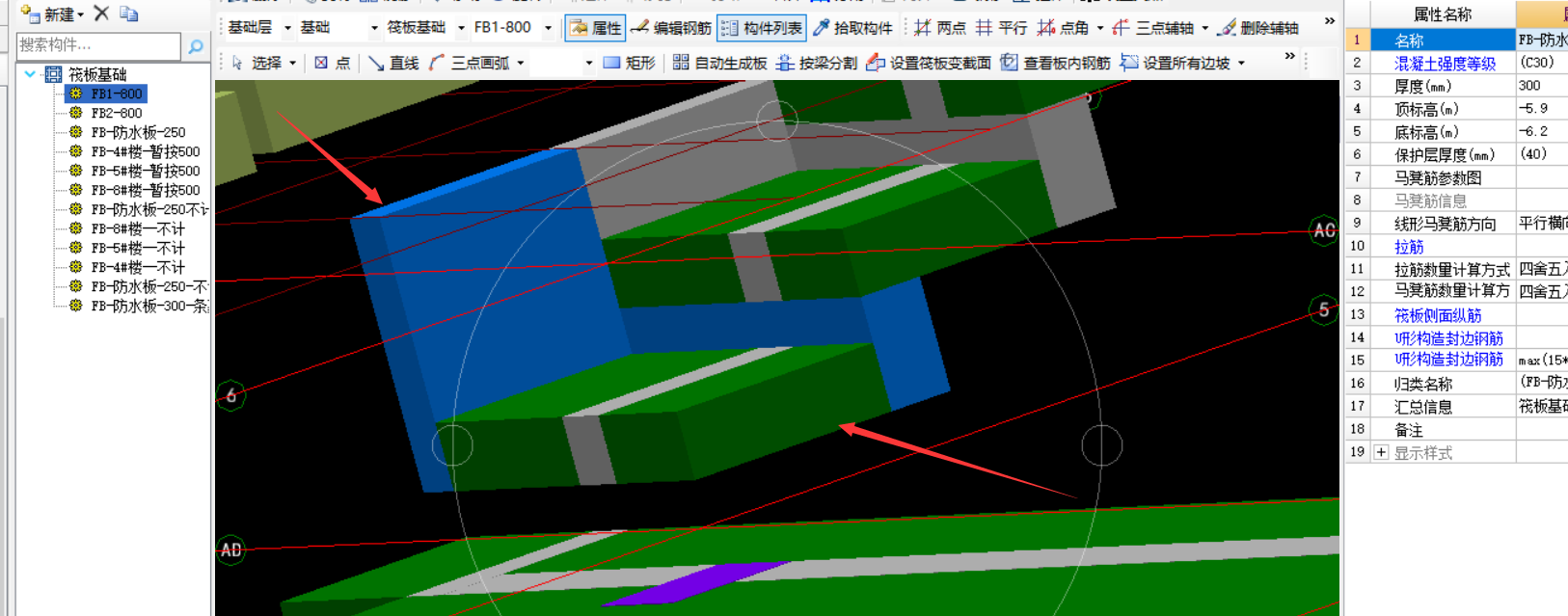The height and width of the screenshot is (616, 1568).
Task: Collapse the 筏板基础 tree node
Action: pos(30,74)
